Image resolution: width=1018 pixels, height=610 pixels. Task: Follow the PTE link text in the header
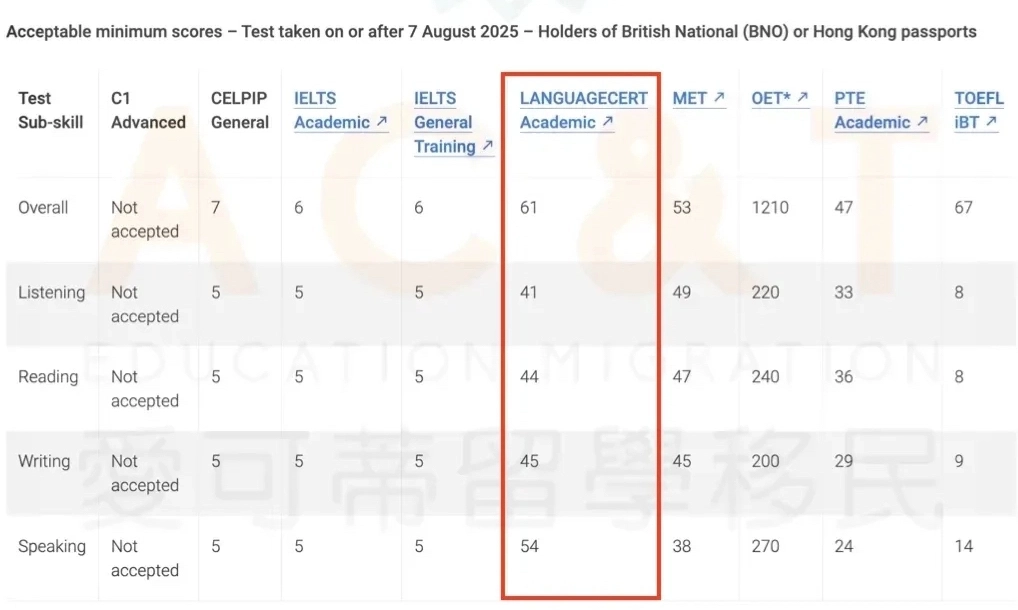[x=849, y=98]
